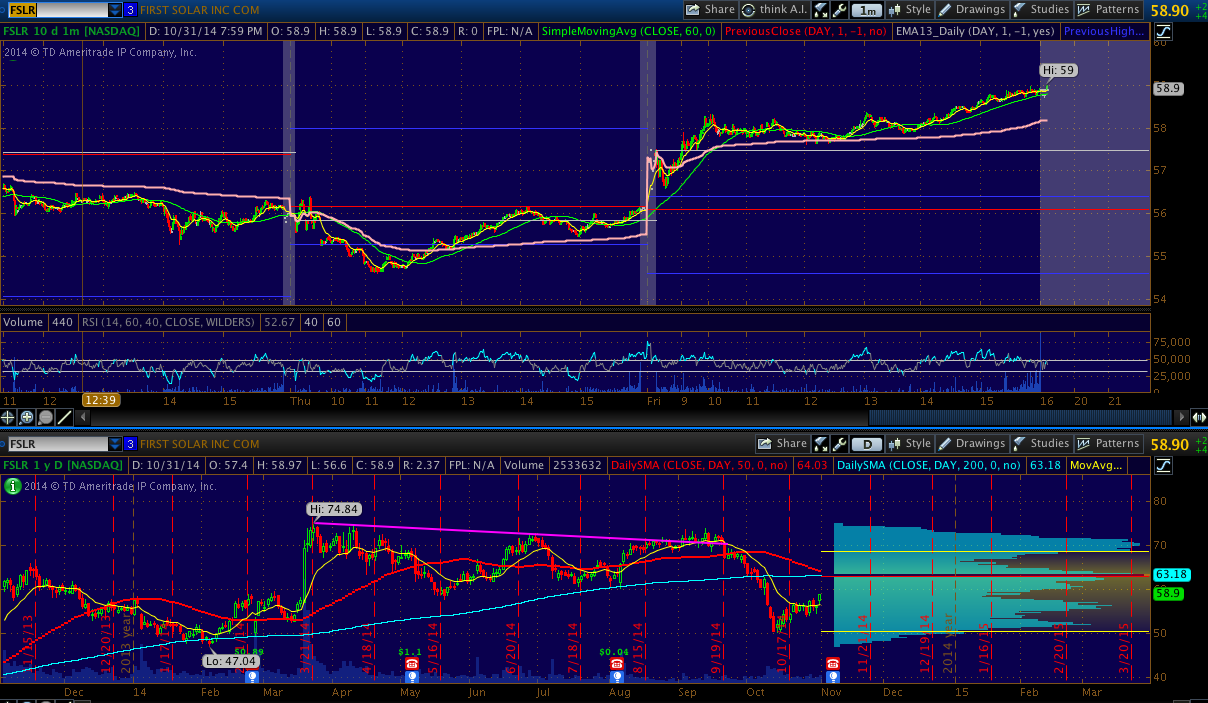Click the crosshair pan tool icon

pyautogui.click(x=9, y=417)
